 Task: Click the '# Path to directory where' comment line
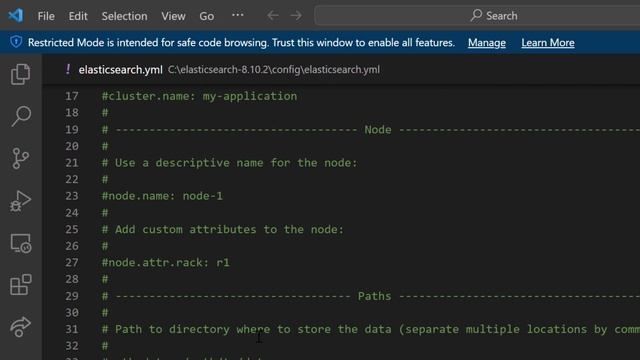(x=371, y=329)
